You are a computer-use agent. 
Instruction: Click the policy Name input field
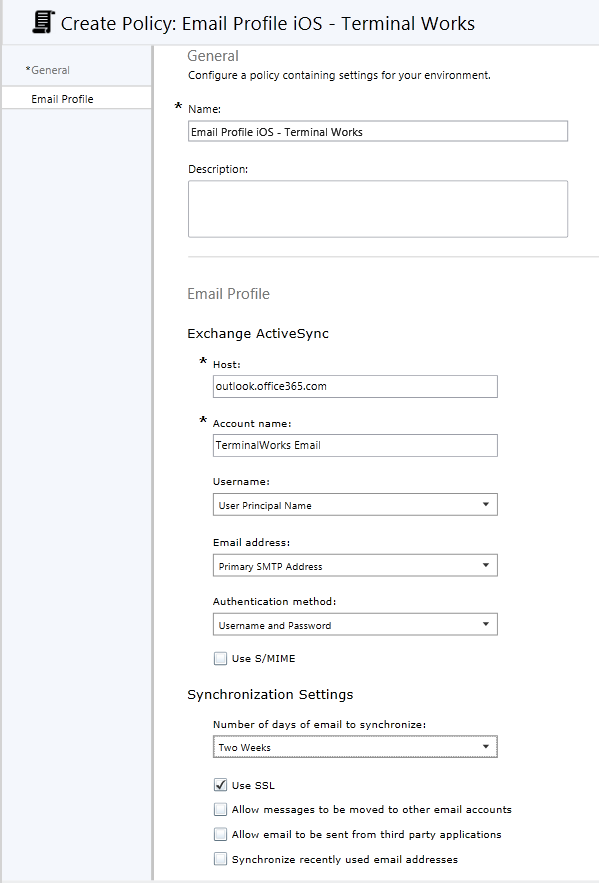(378, 131)
